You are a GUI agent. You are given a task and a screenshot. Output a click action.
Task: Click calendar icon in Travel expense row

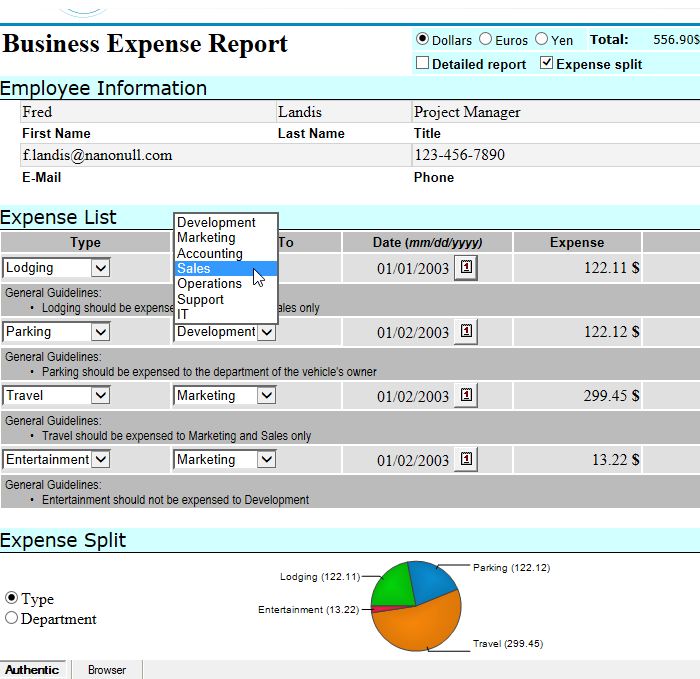(x=466, y=396)
